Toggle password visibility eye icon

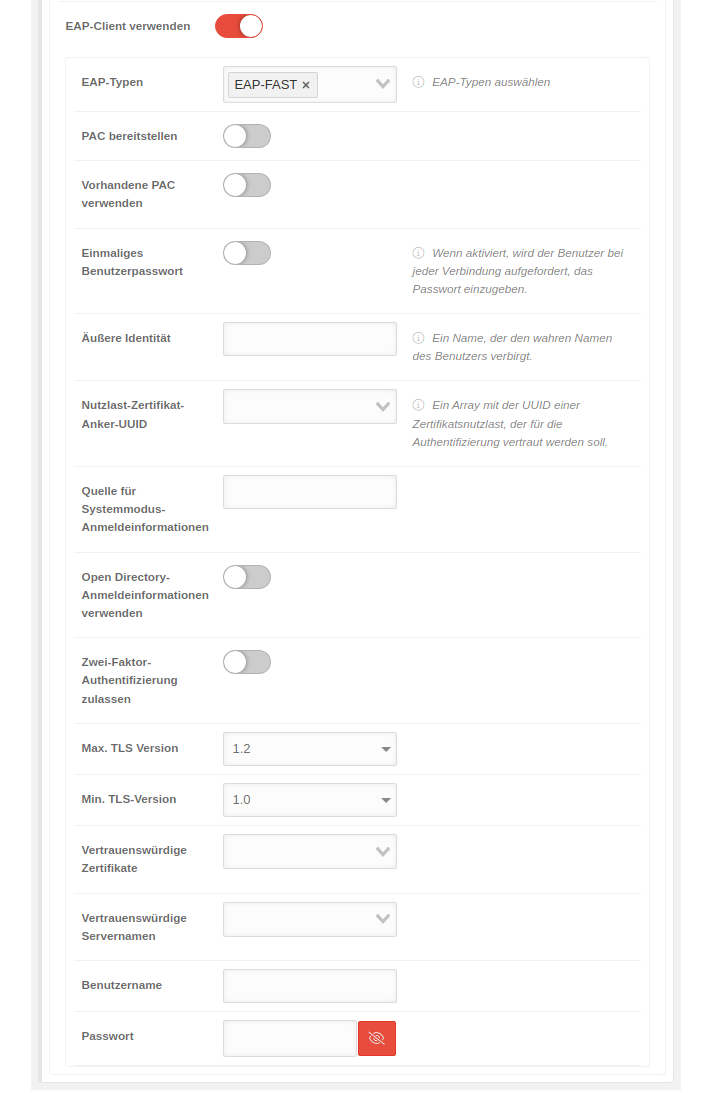[377, 1038]
